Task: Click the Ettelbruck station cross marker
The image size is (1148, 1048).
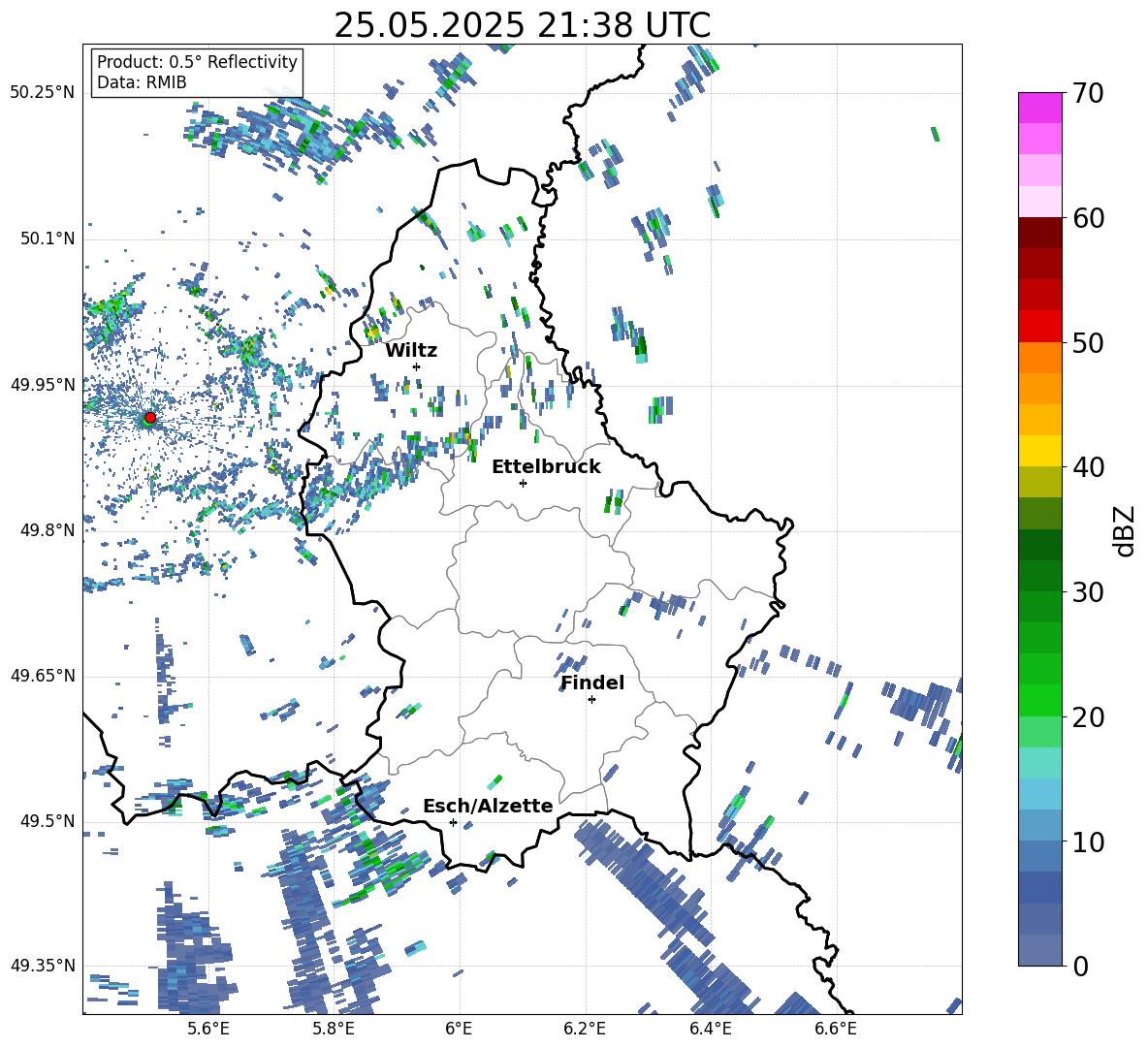Action: click(x=523, y=483)
